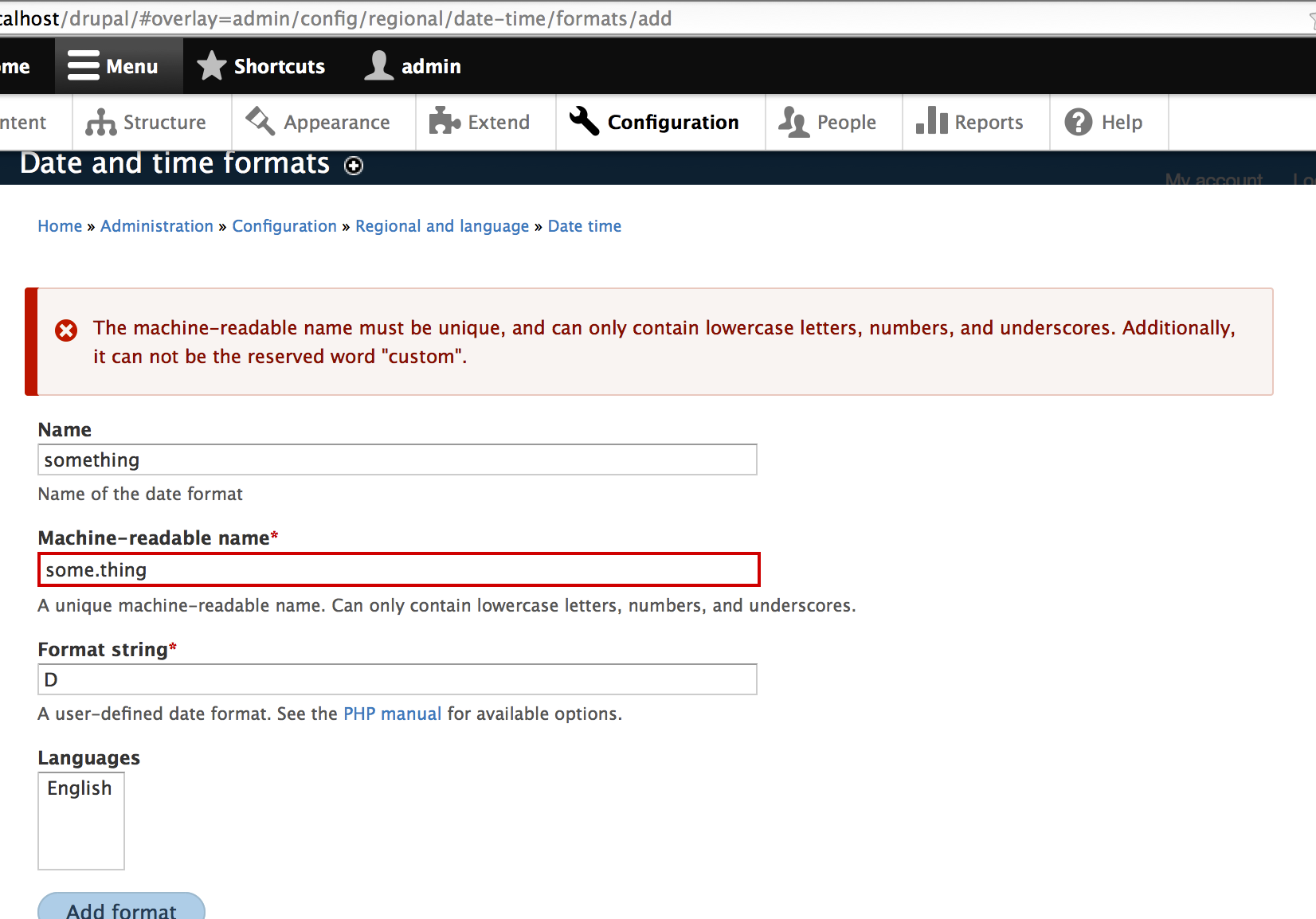Click the Add format button
The width and height of the screenshot is (1316, 919).
121,909
